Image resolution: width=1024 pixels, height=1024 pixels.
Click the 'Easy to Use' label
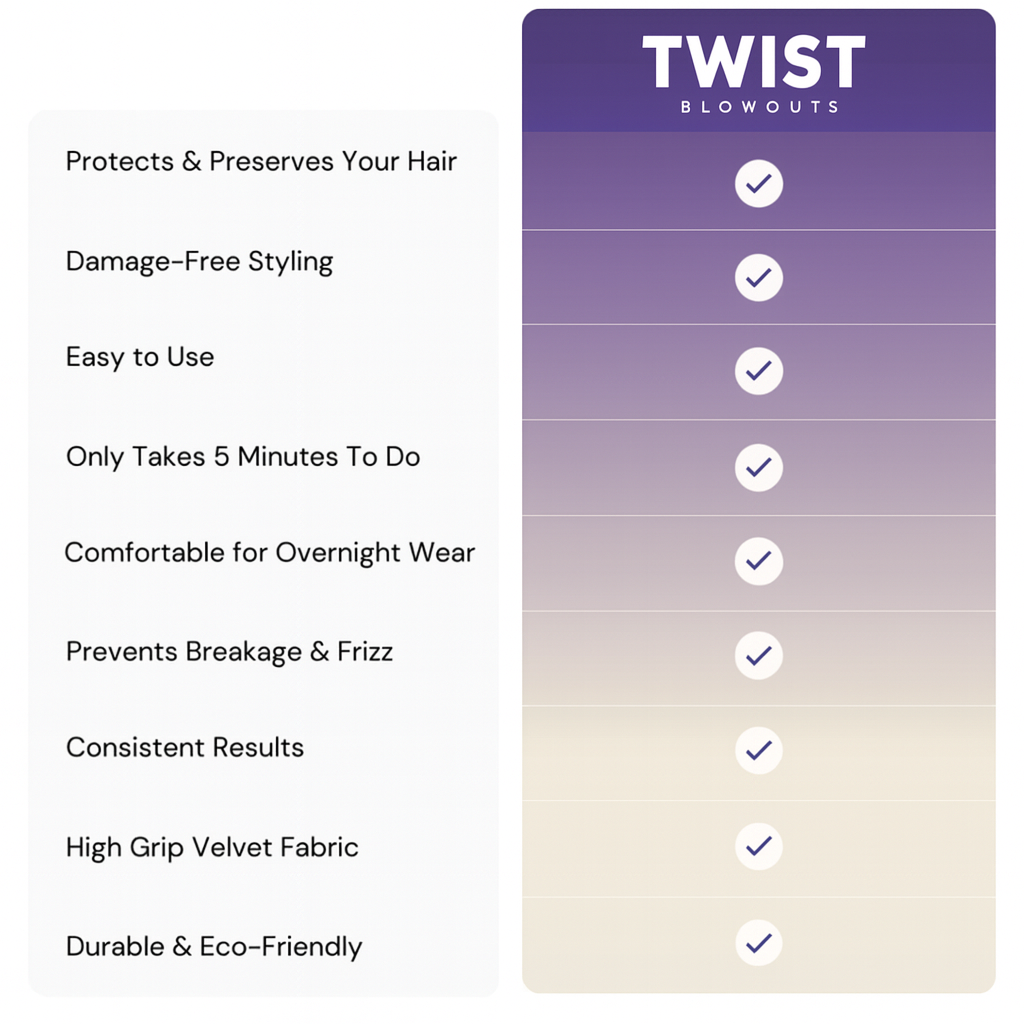140,357
